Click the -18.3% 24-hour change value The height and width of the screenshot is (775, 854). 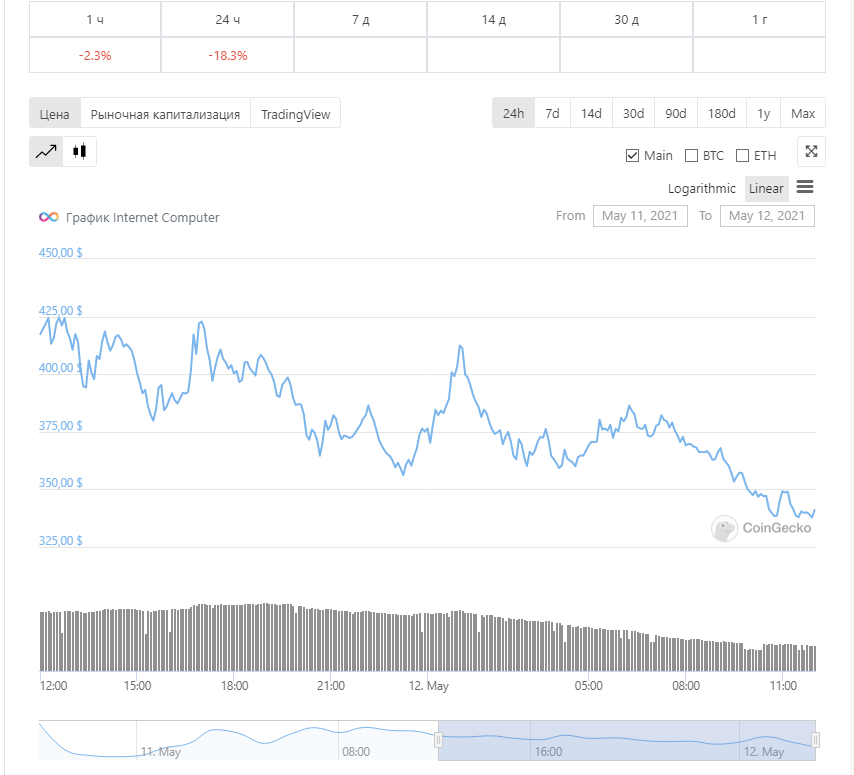point(228,56)
